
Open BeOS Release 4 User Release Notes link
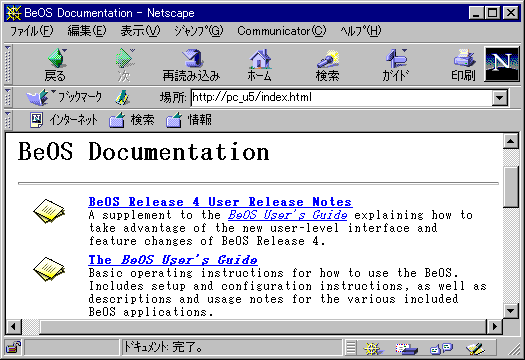pos(220,202)
